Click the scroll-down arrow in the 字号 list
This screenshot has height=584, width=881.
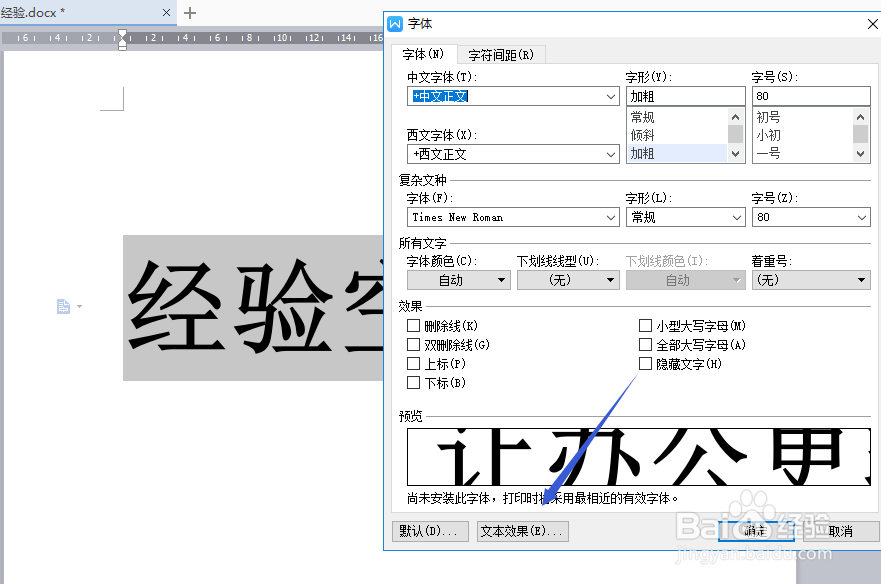pyautogui.click(x=860, y=152)
